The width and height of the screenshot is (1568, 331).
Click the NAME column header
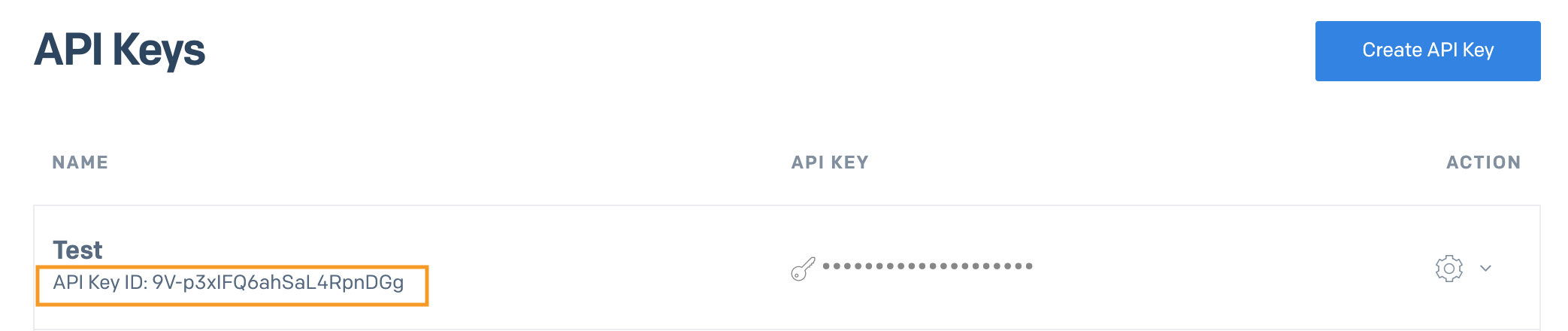[80, 162]
